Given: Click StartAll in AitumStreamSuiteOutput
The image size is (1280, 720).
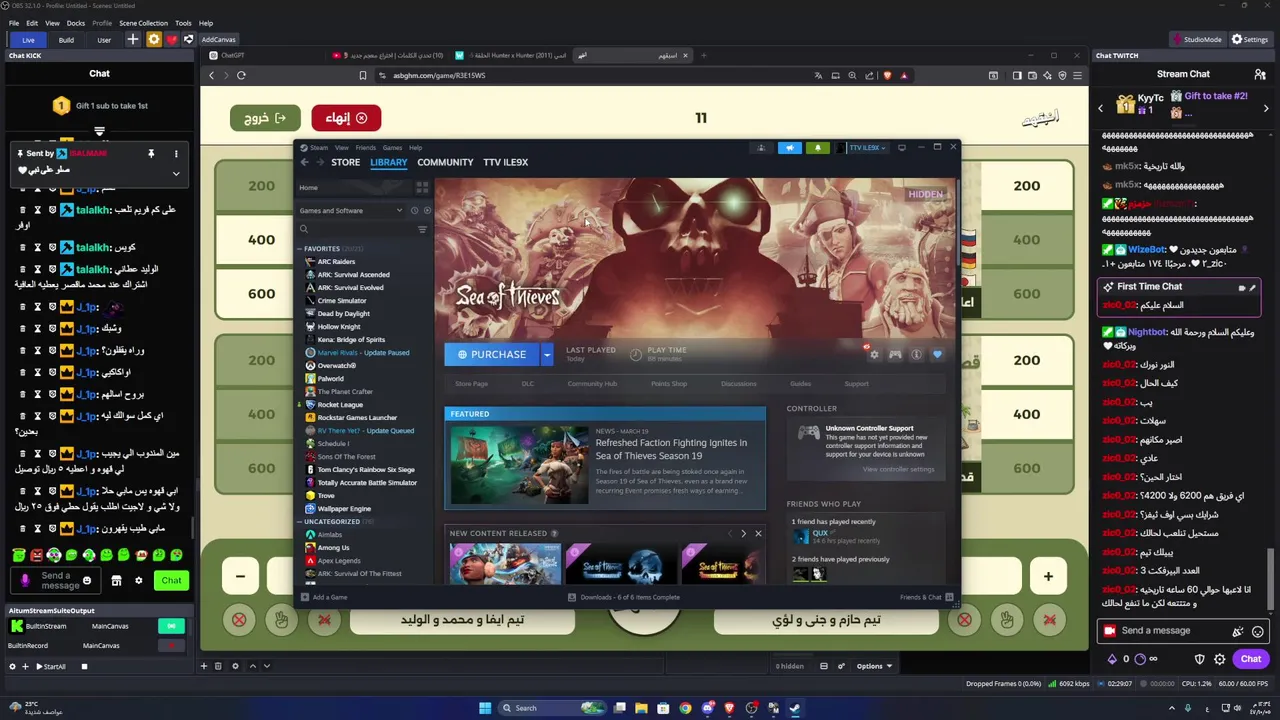Looking at the screenshot, I should (x=50, y=667).
